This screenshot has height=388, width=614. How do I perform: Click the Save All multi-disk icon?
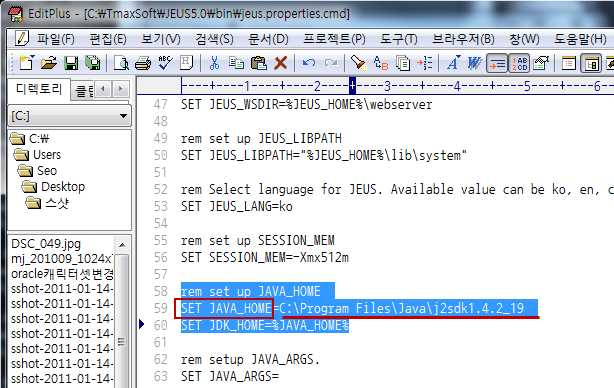coord(93,63)
